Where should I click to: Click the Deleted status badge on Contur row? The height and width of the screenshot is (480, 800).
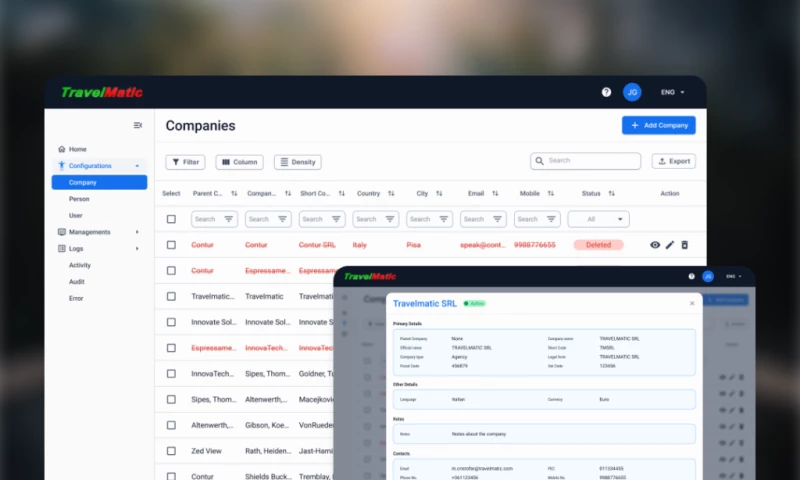pyautogui.click(x=598, y=245)
